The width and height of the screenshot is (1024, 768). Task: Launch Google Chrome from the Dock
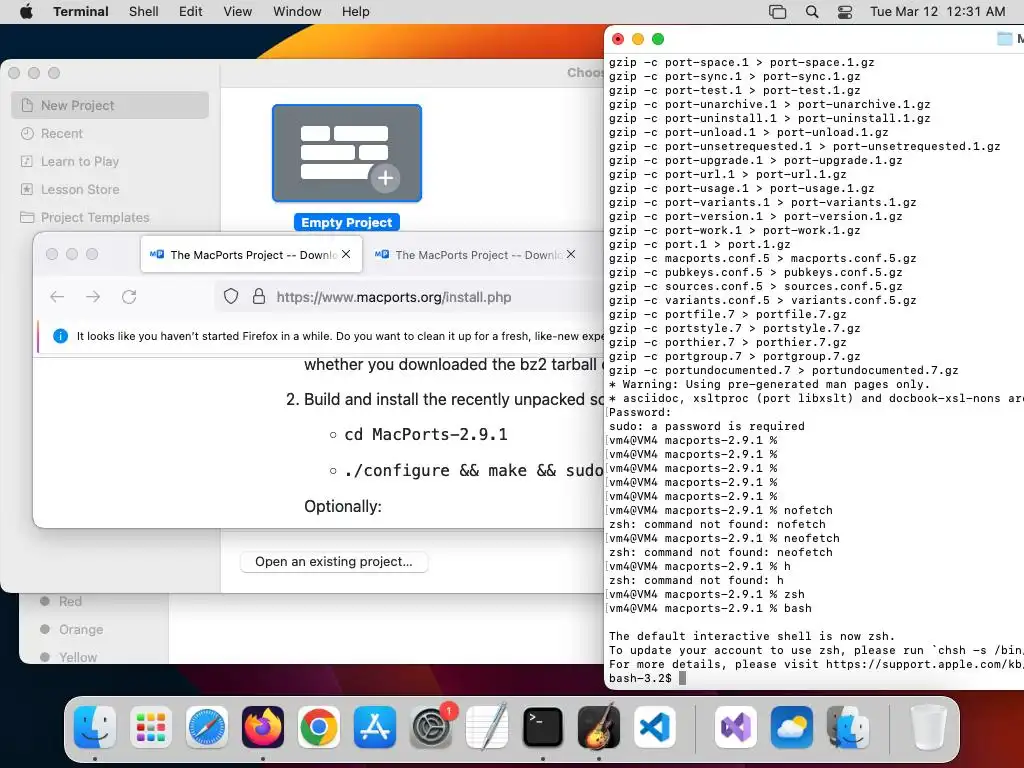click(x=319, y=727)
